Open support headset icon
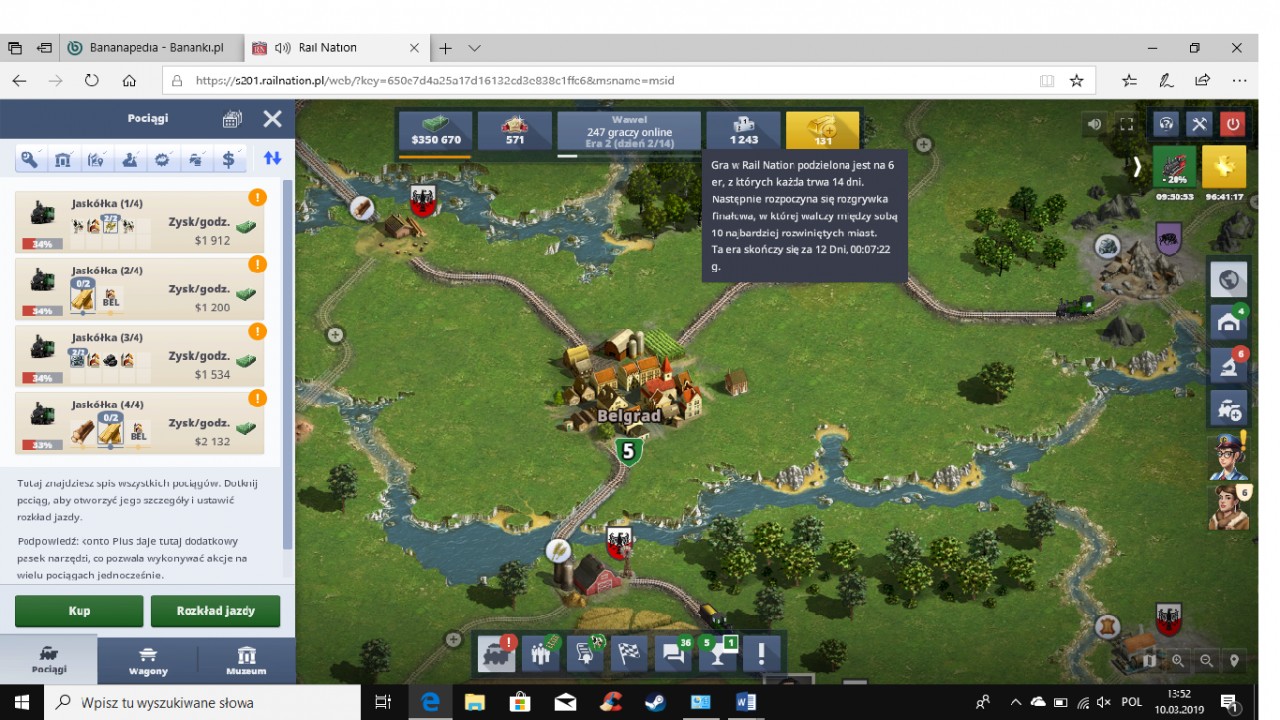Viewport: 1280px width, 720px height. [x=1166, y=124]
